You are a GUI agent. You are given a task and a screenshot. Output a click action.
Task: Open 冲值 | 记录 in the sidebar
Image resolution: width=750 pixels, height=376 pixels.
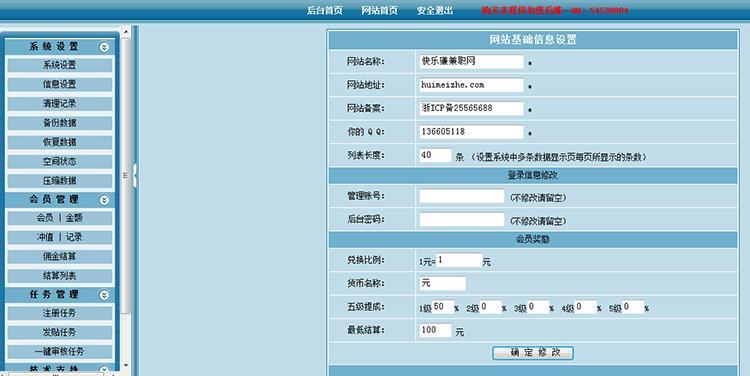(x=60, y=237)
